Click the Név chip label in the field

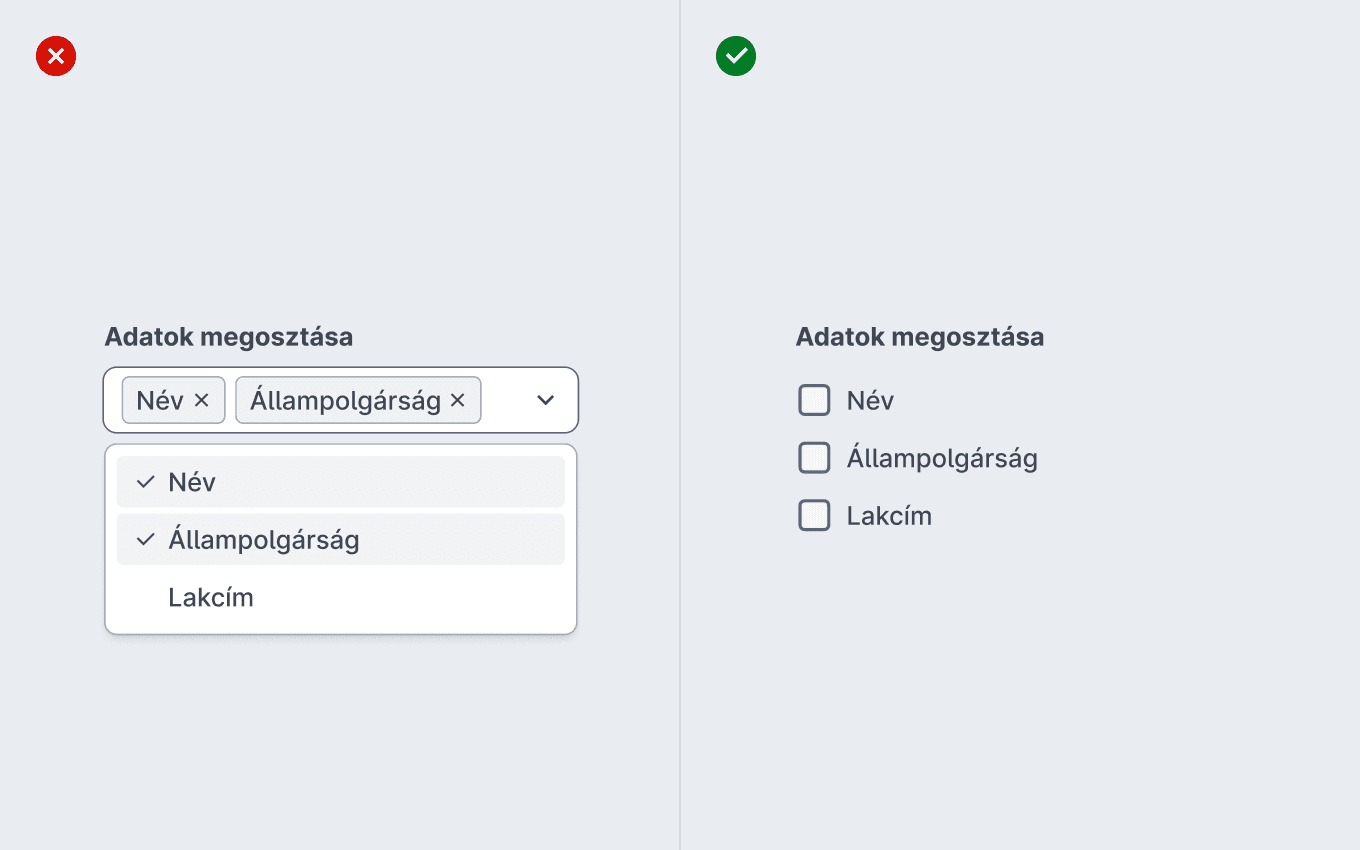tap(160, 400)
